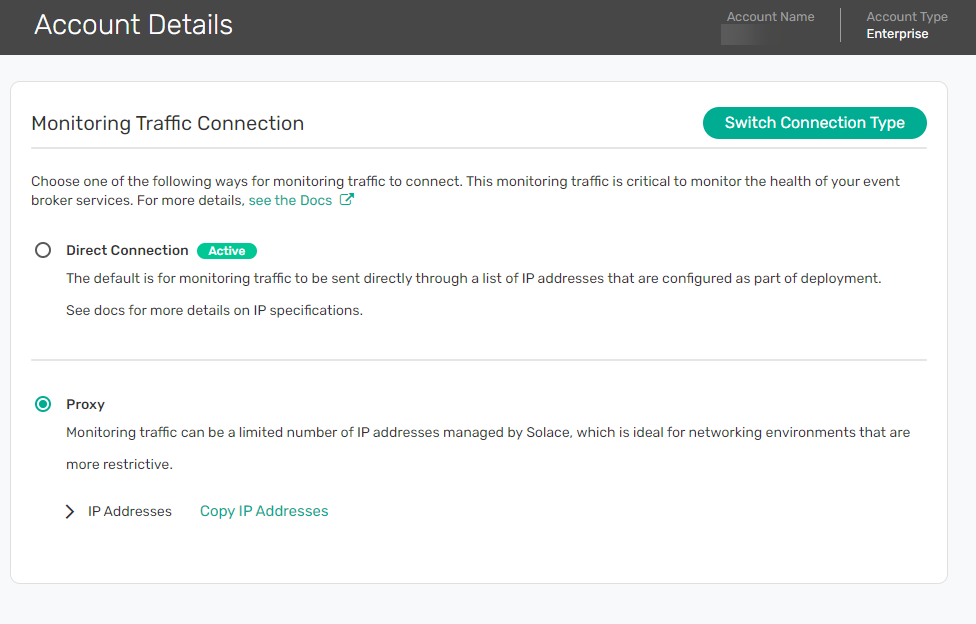Viewport: 976px width, 624px height.
Task: Open the see the Docs link
Action: 289,200
